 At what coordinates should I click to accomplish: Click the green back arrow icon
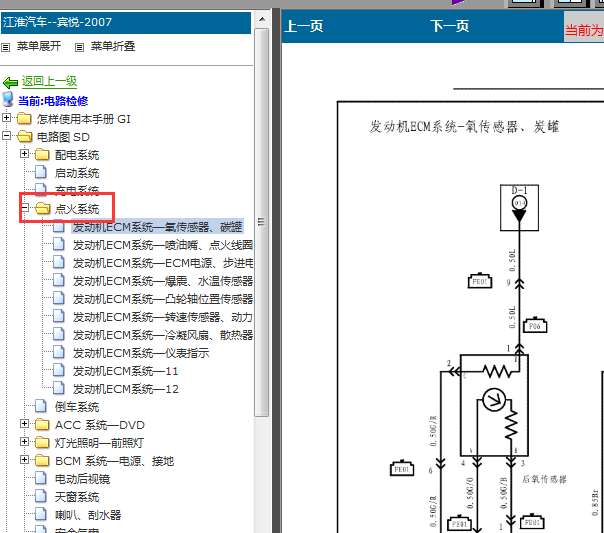pos(10,82)
